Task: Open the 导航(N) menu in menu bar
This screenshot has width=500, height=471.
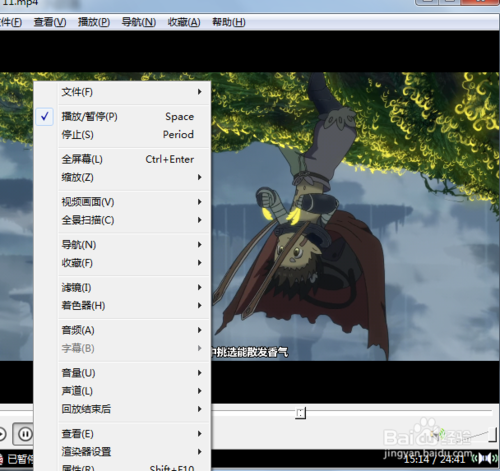Action: 138,22
